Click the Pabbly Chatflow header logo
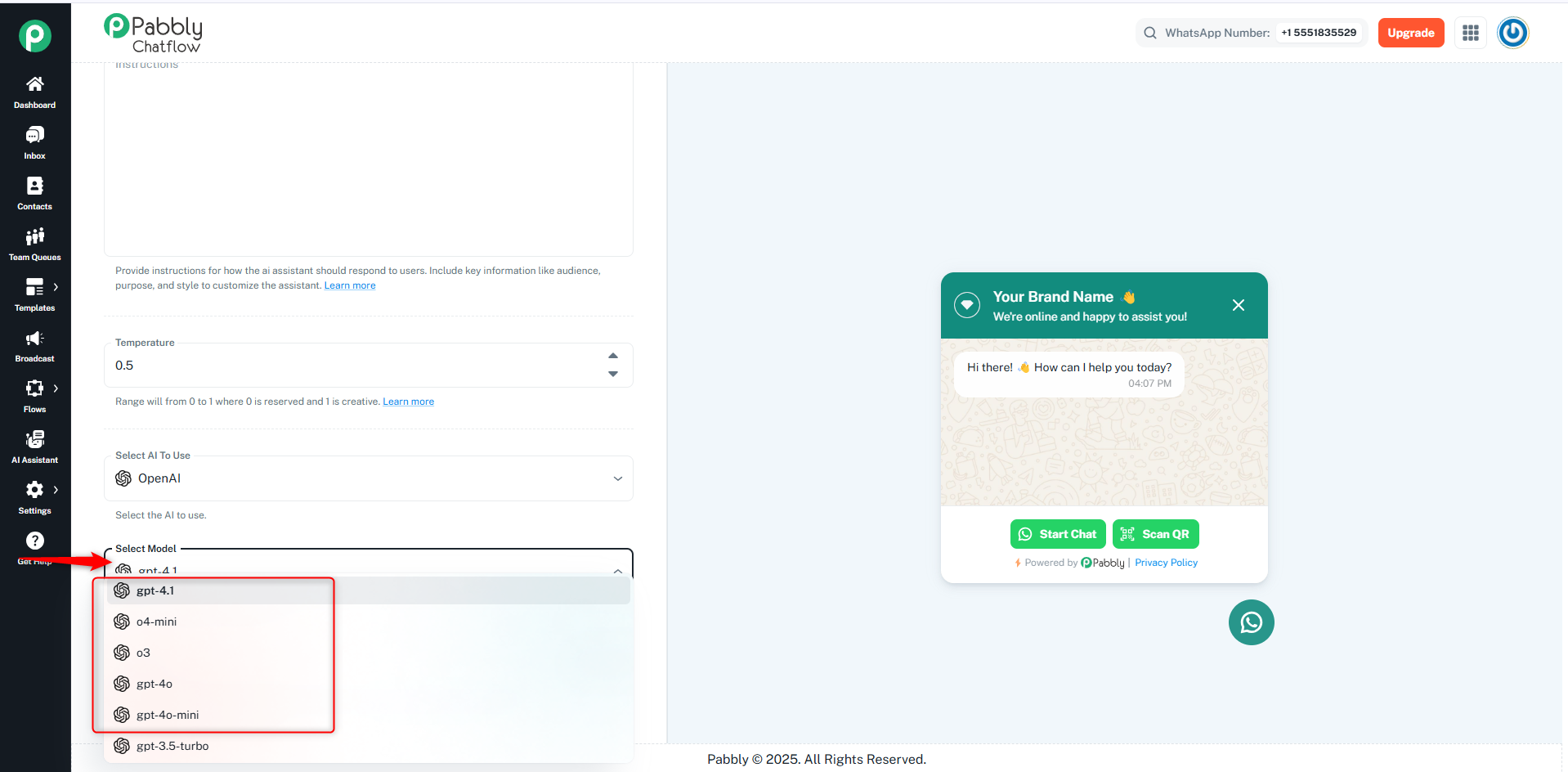This screenshot has width=1568, height=772. 153,34
